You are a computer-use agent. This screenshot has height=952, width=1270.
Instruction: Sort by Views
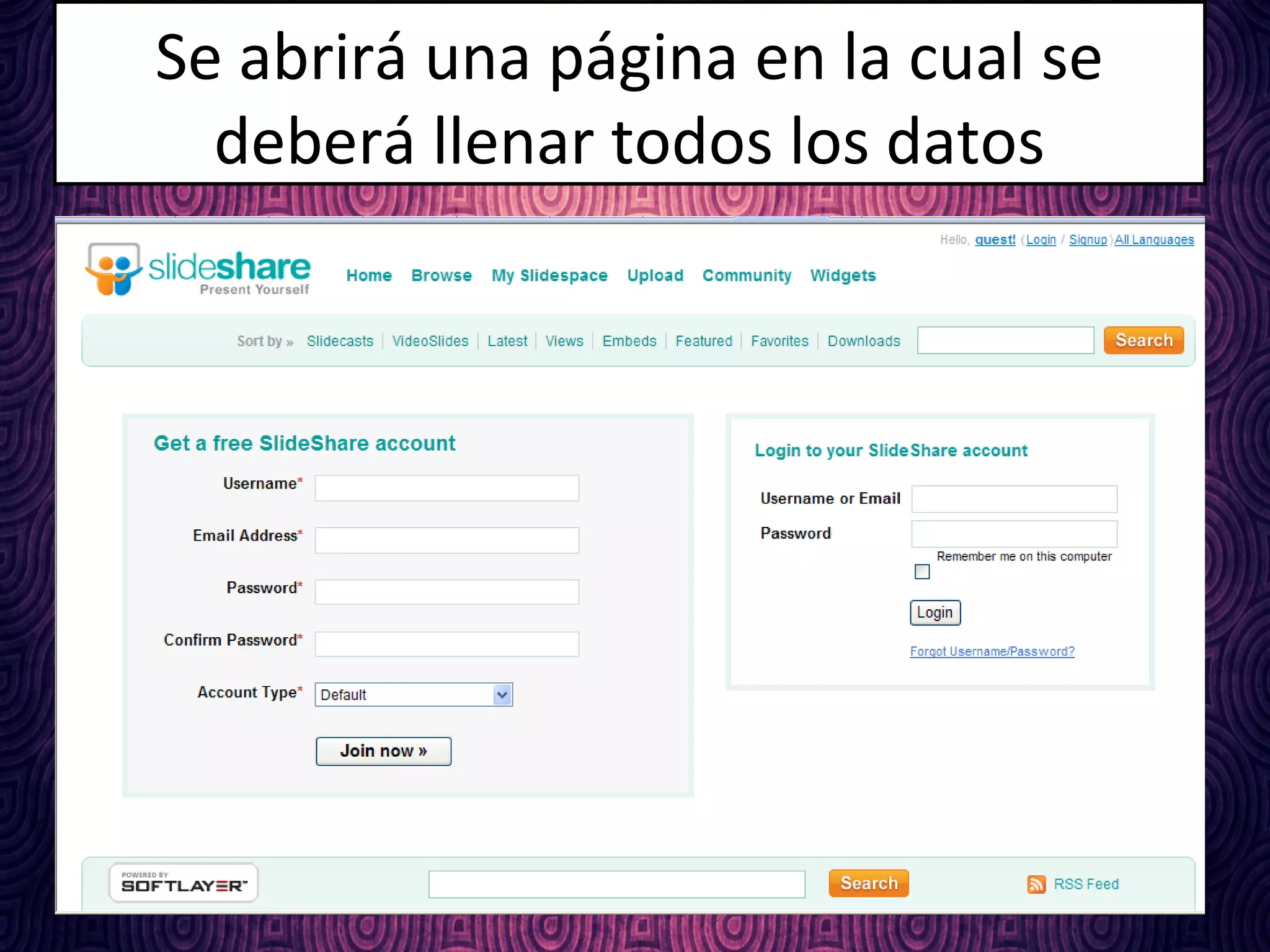[564, 341]
